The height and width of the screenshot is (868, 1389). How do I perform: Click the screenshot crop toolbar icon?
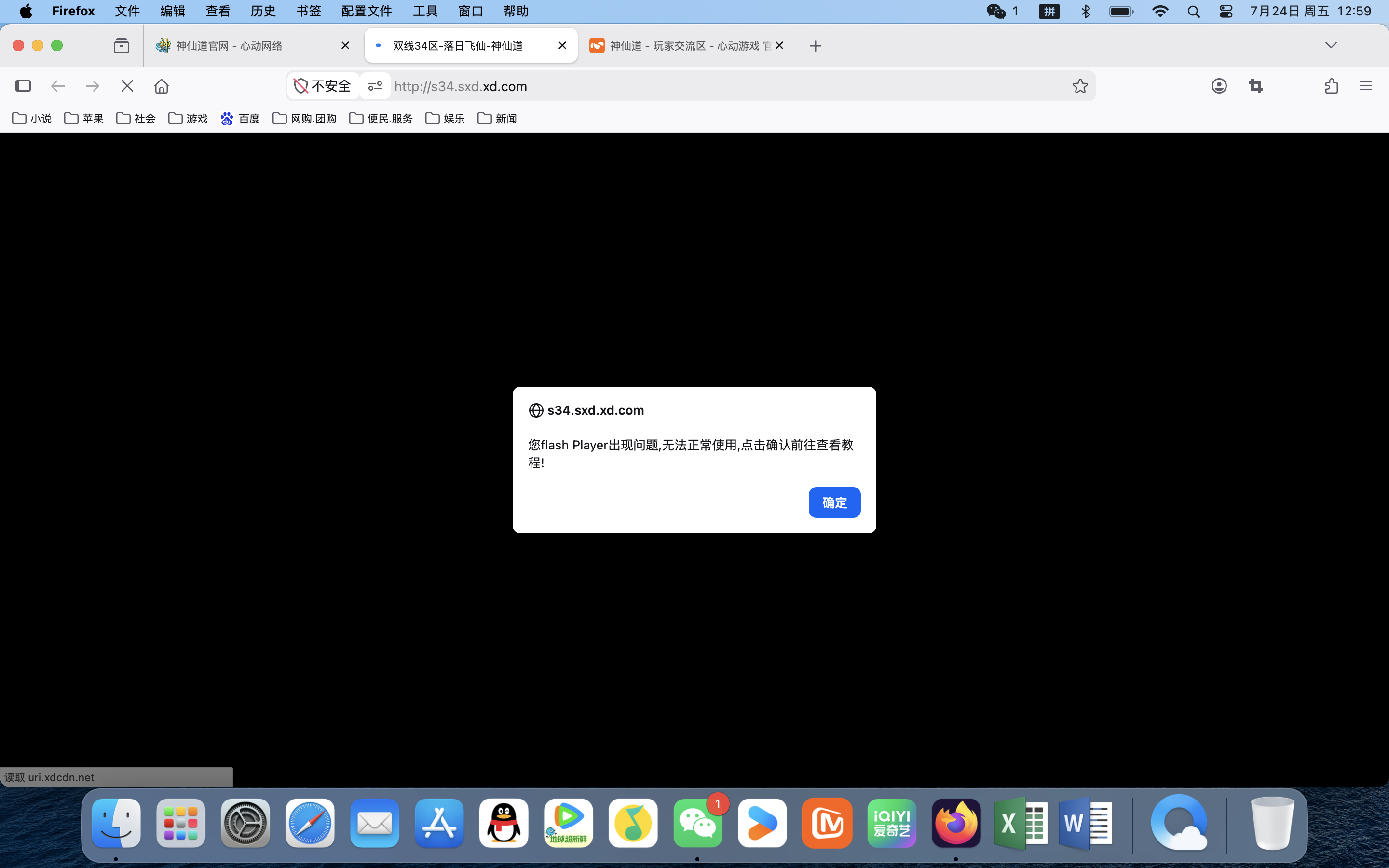(x=1255, y=86)
